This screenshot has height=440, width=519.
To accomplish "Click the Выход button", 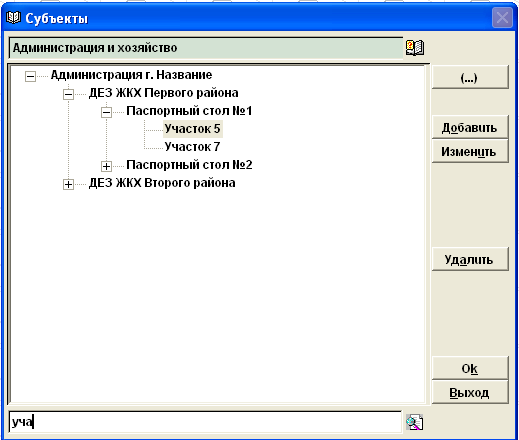I will (470, 392).
